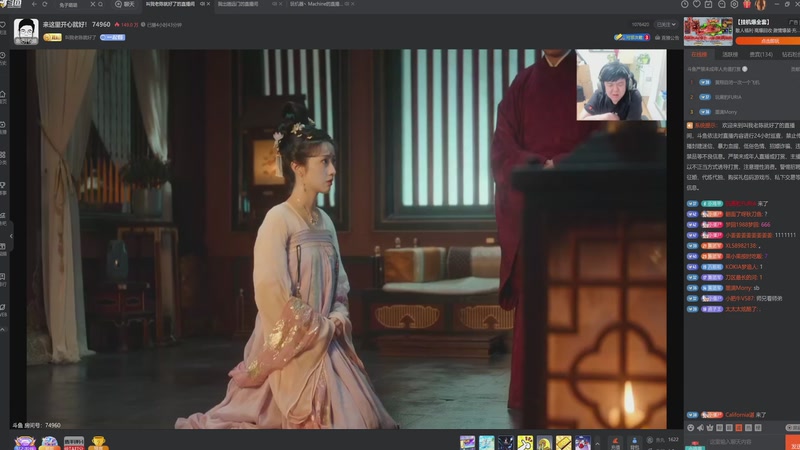This screenshot has width=800, height=450.
Task: Click the heart follow icon in left sidebar
Action: [x=3, y=26]
